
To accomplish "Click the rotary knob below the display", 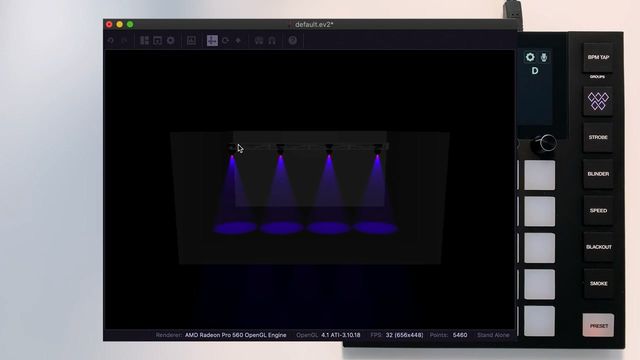I will (x=544, y=144).
